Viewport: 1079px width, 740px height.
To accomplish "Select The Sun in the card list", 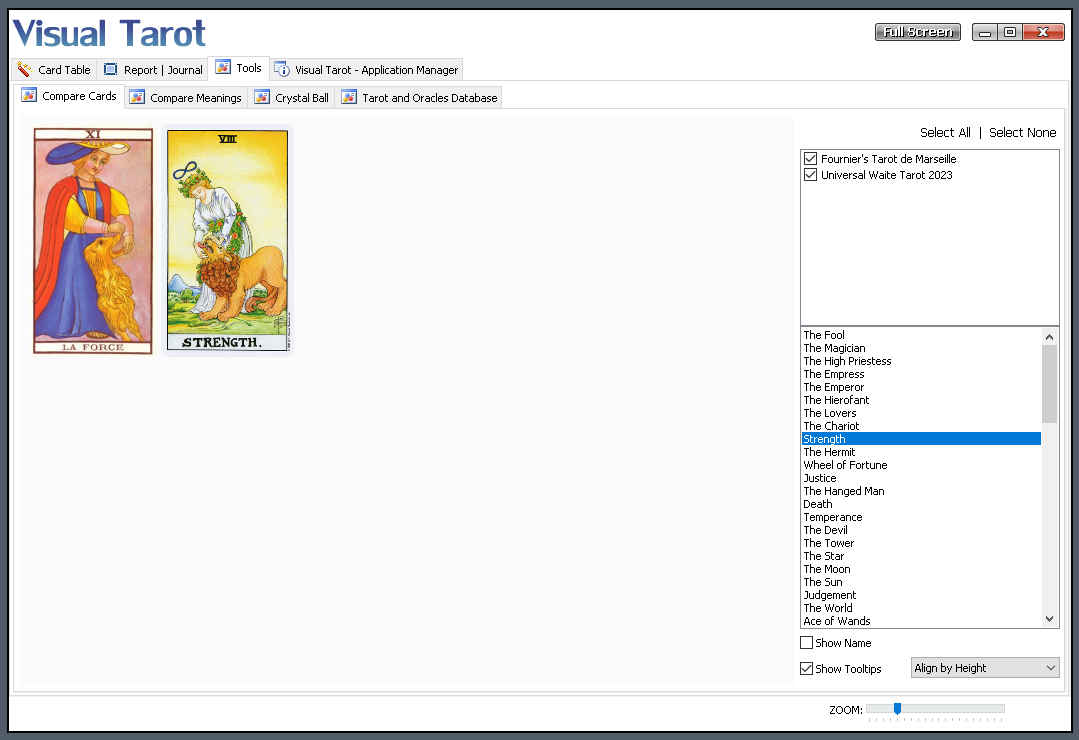I will click(x=921, y=582).
